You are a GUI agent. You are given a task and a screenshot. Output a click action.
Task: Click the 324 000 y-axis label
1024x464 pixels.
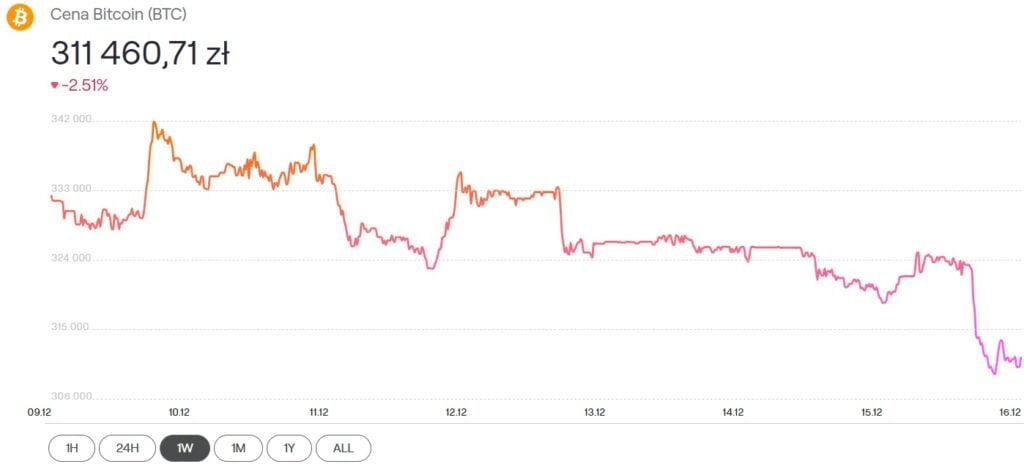click(x=70, y=258)
